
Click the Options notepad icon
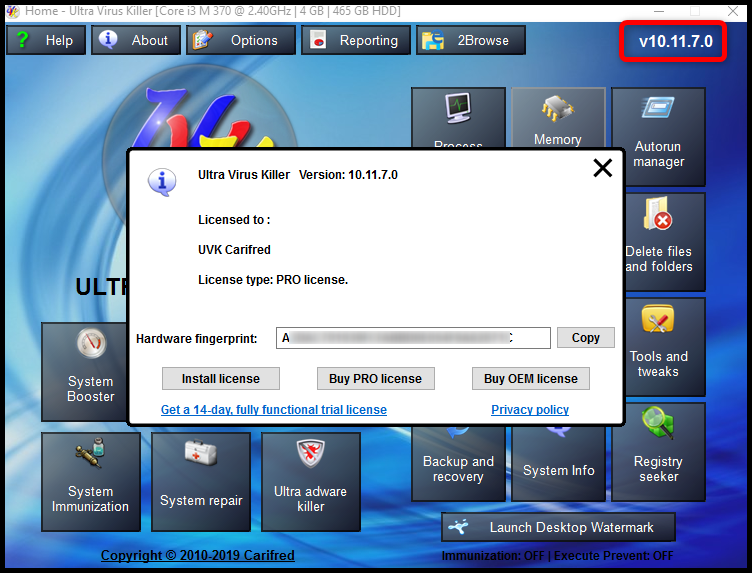click(x=202, y=40)
